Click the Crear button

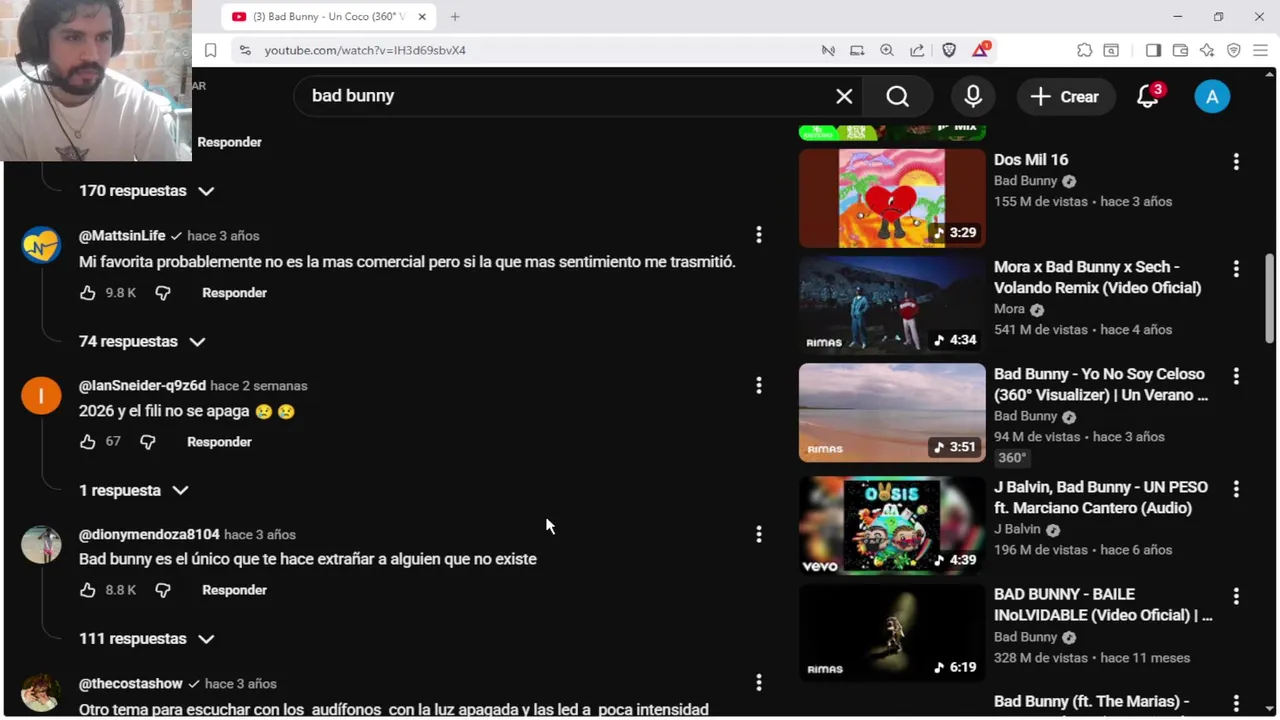pos(1065,96)
